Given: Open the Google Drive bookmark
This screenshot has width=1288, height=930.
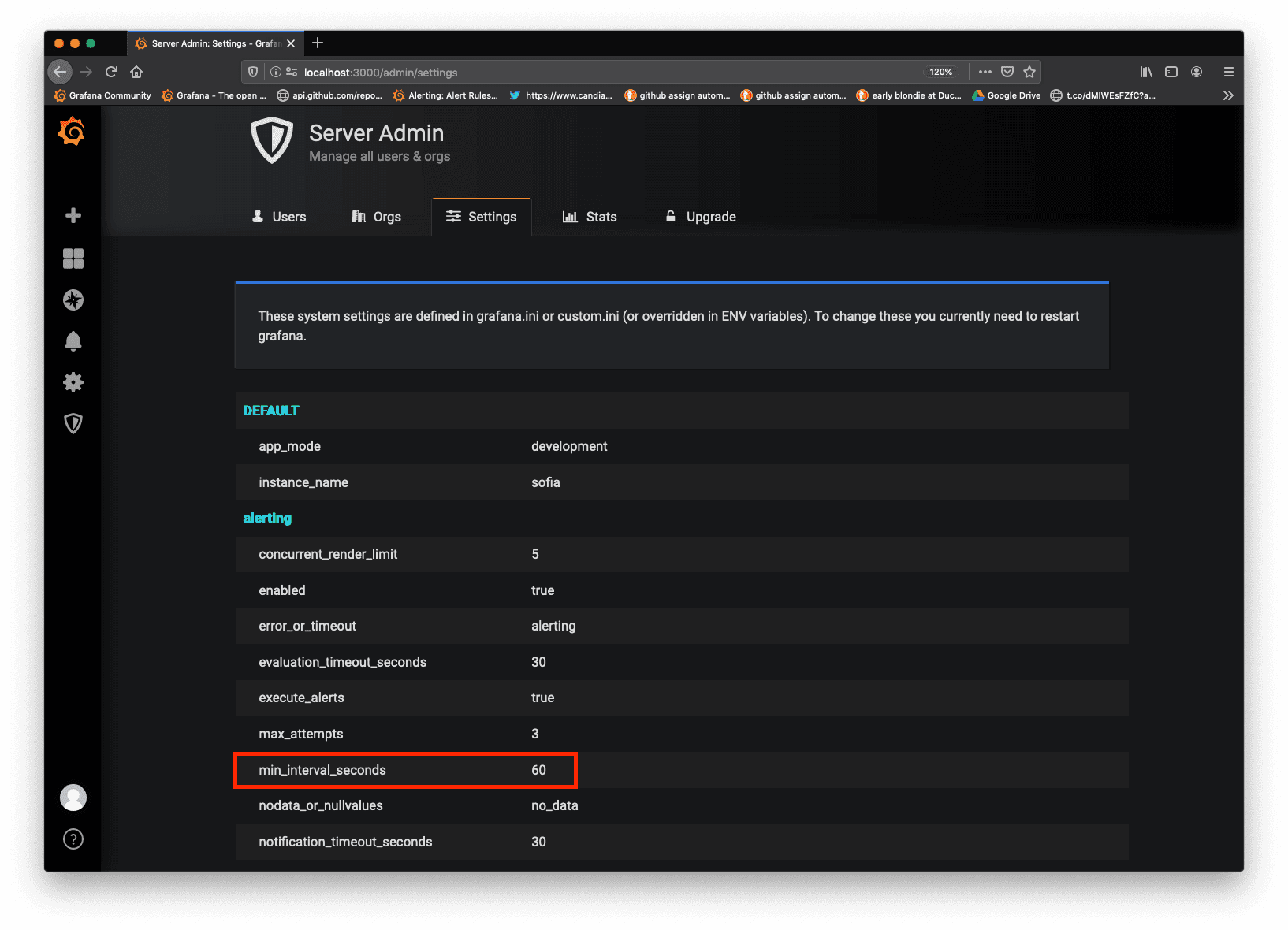Looking at the screenshot, I should pos(1006,95).
